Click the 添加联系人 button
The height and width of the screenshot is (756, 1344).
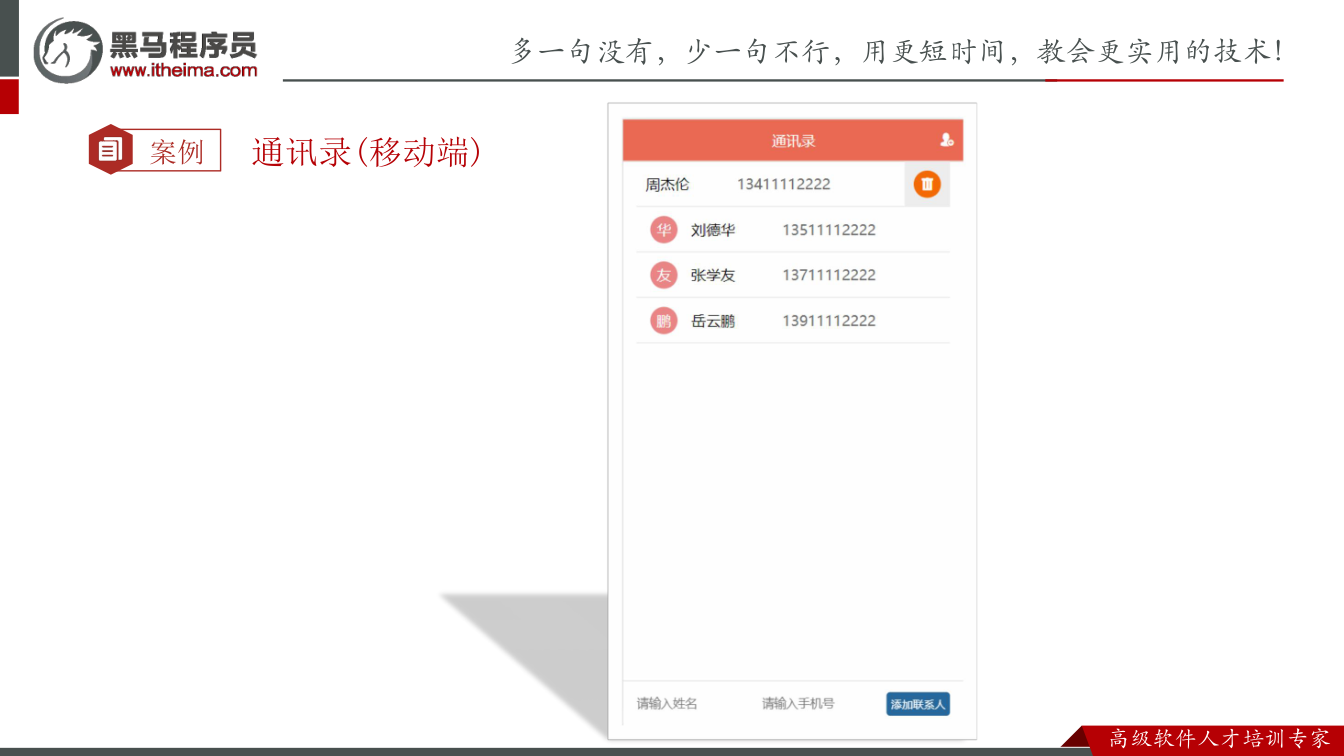(918, 704)
